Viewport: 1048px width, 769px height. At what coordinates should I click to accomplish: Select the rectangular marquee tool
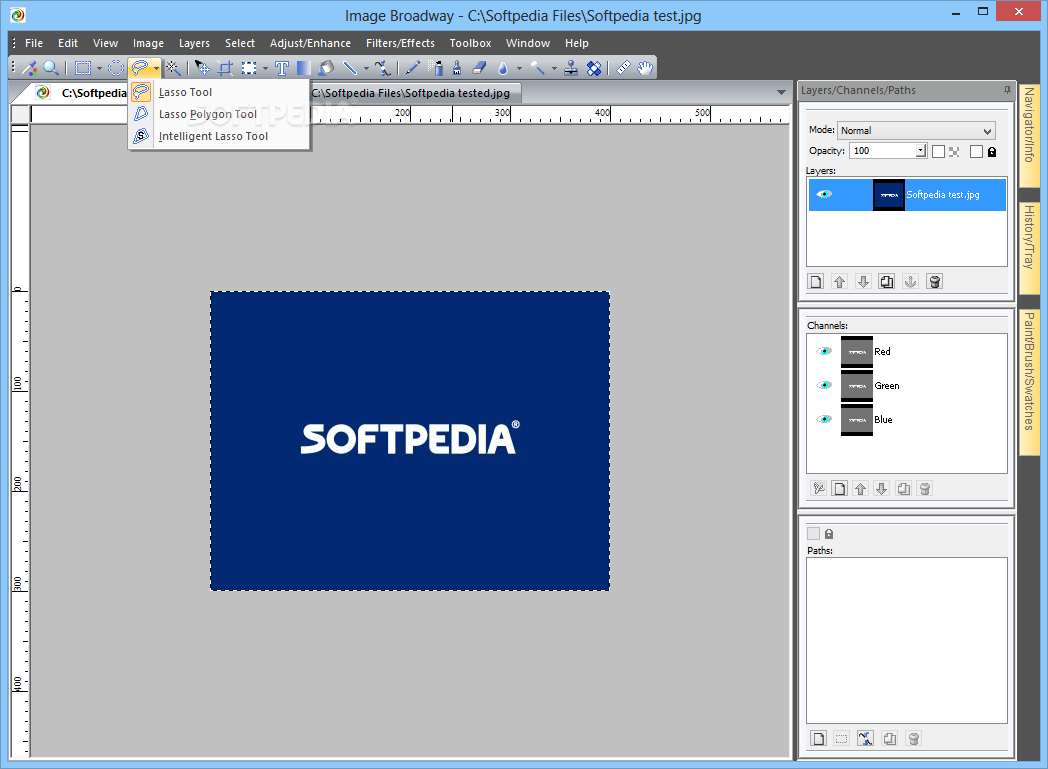(x=83, y=67)
